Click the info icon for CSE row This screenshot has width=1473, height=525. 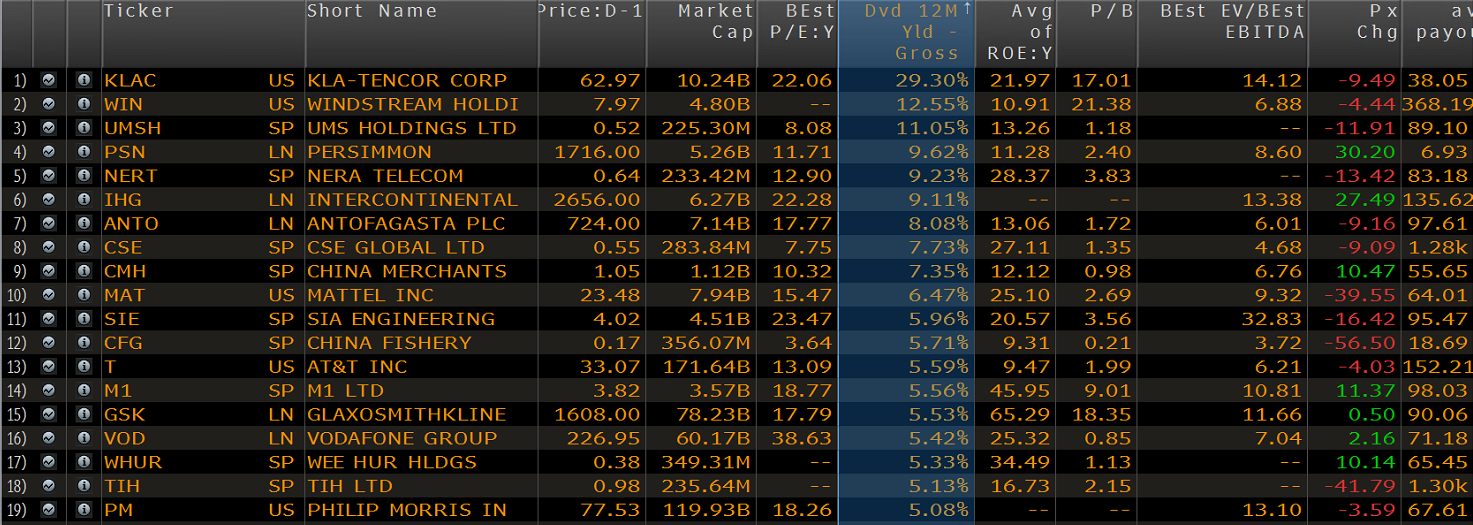[x=84, y=247]
